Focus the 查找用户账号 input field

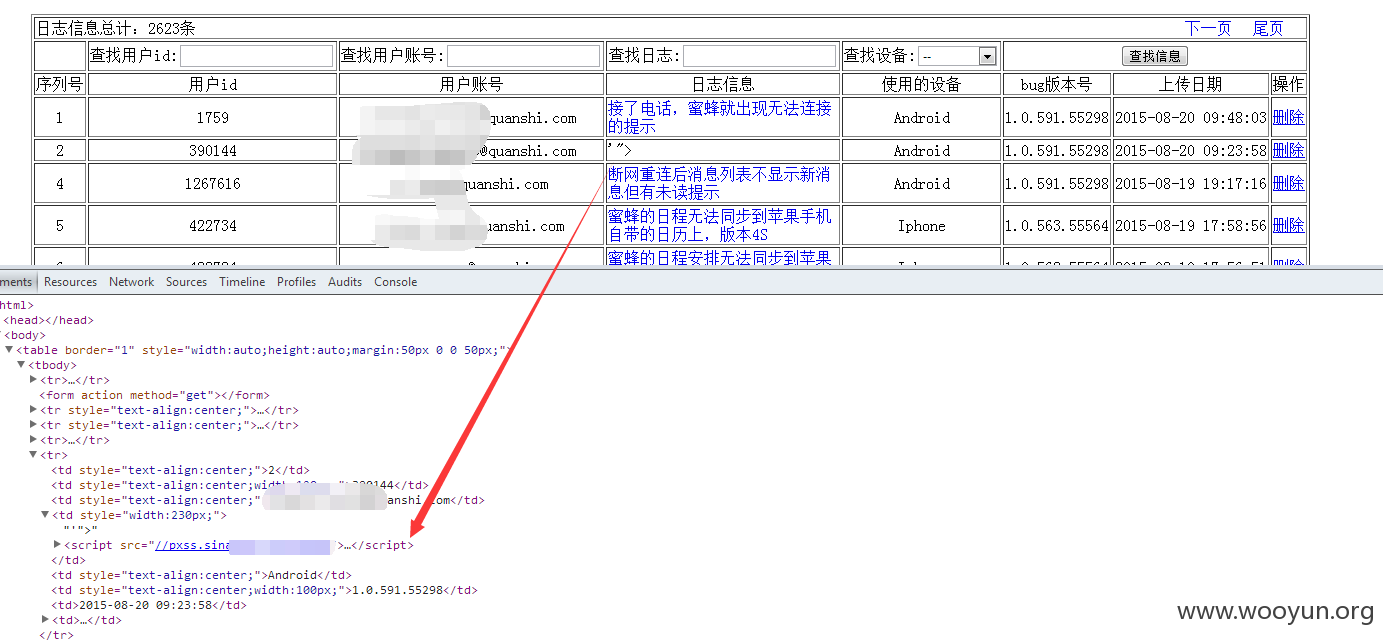tap(524, 56)
